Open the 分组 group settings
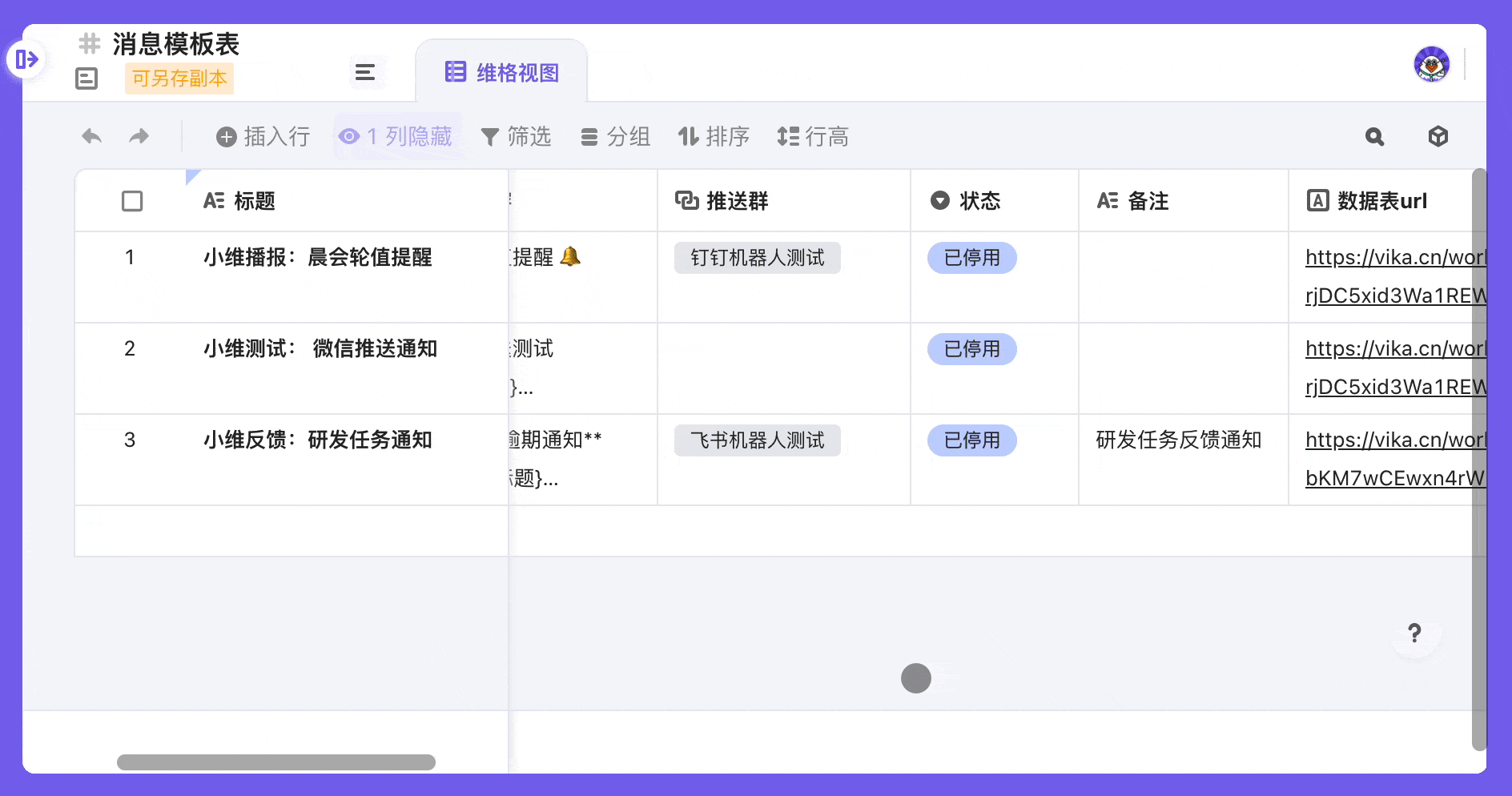1512x796 pixels. (x=615, y=137)
